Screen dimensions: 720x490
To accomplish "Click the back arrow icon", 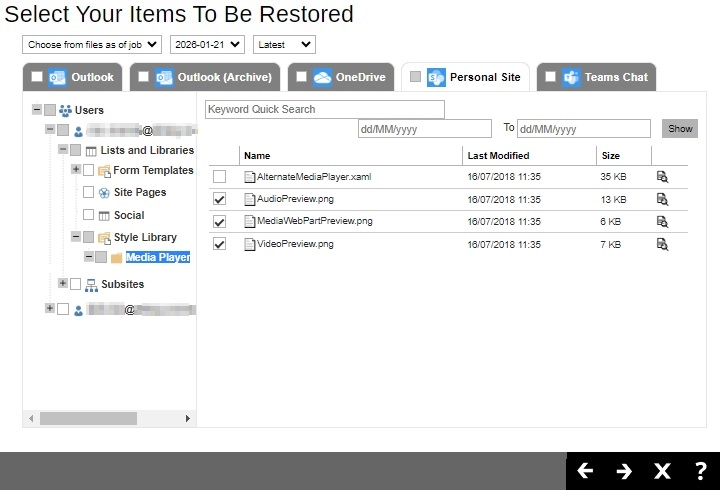I will tap(585, 471).
